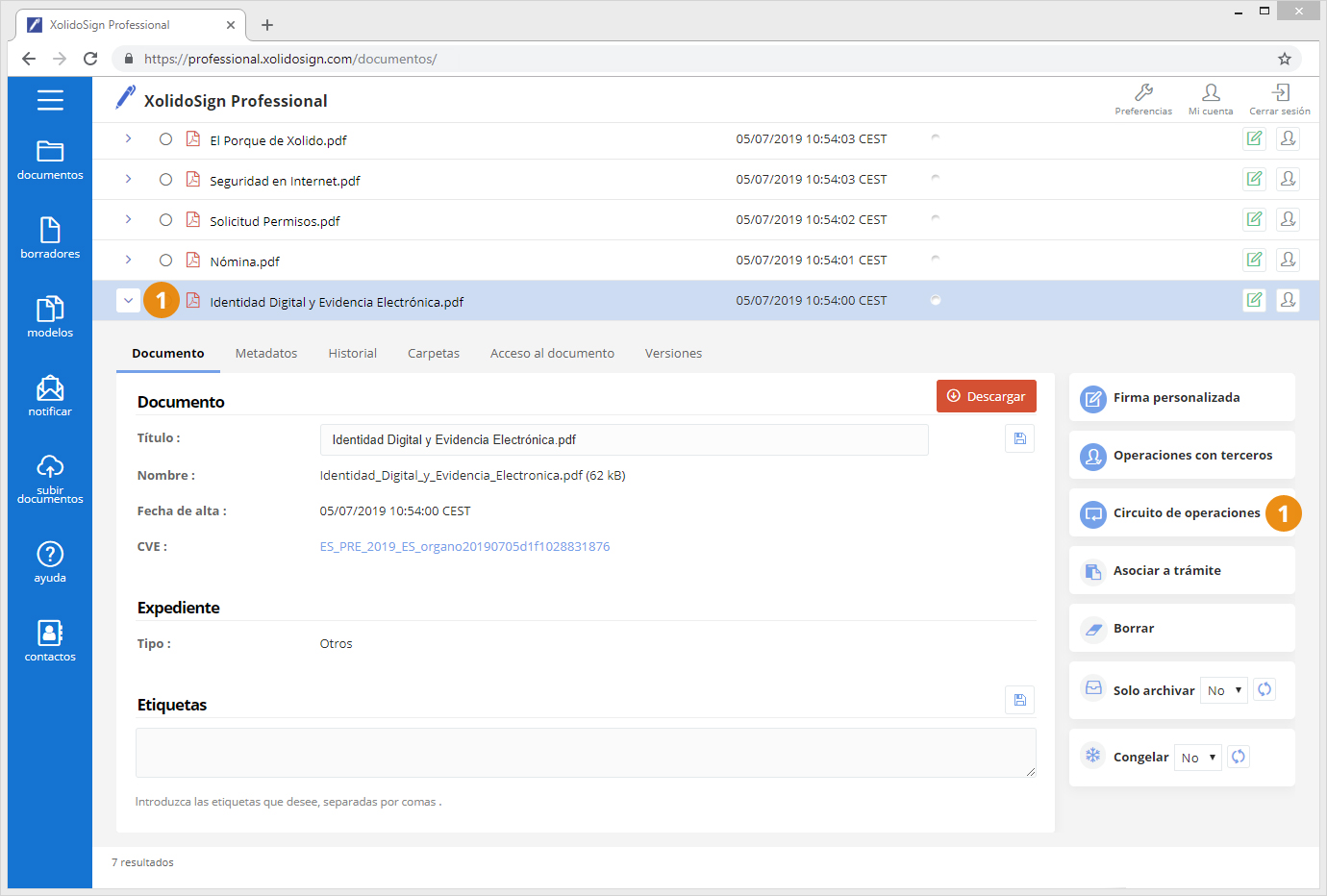Expand Seguridad en Internet.pdf row
Viewport: 1327px width, 896px height.
click(x=128, y=179)
